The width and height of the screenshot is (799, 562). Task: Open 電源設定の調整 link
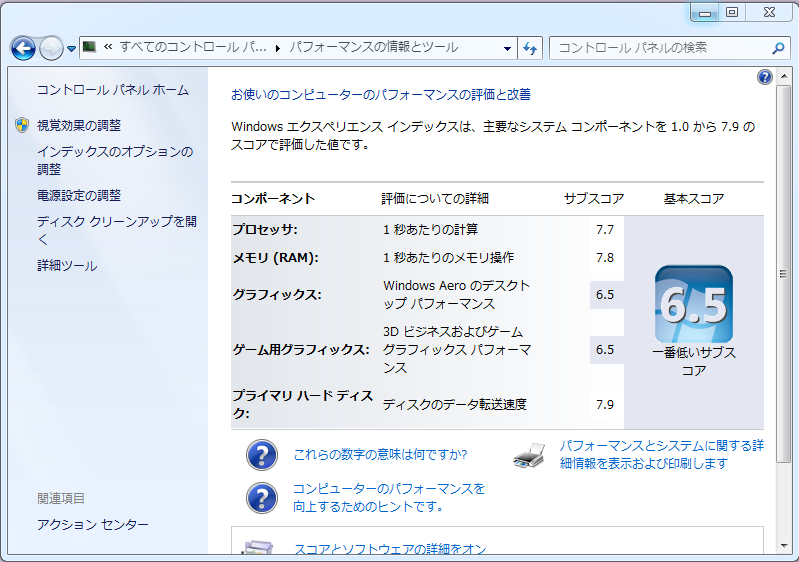79,195
